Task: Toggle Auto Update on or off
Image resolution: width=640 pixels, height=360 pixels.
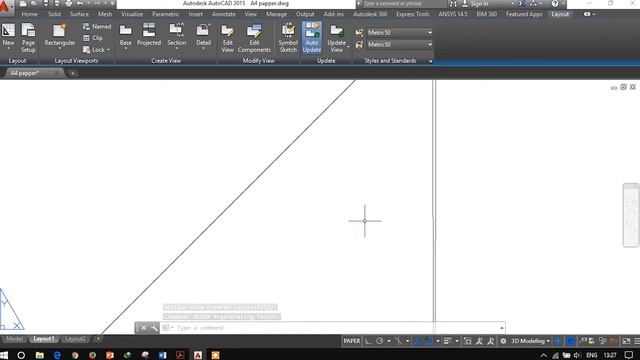Action: (311, 38)
